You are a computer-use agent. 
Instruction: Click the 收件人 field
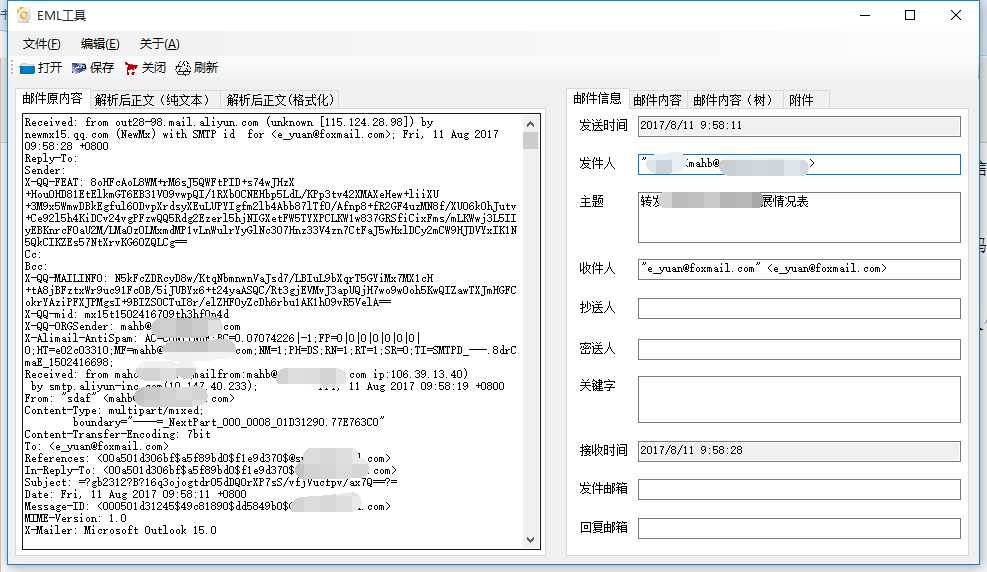[x=799, y=269]
